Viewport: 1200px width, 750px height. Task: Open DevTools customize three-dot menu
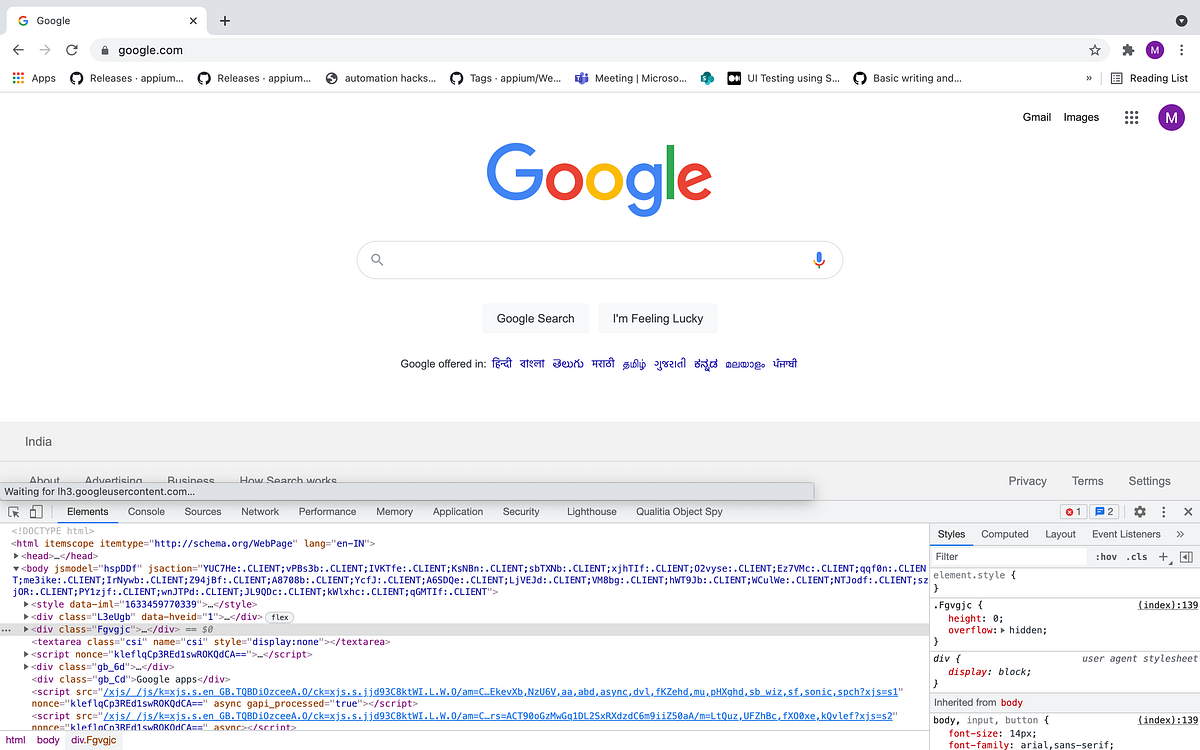1163,511
